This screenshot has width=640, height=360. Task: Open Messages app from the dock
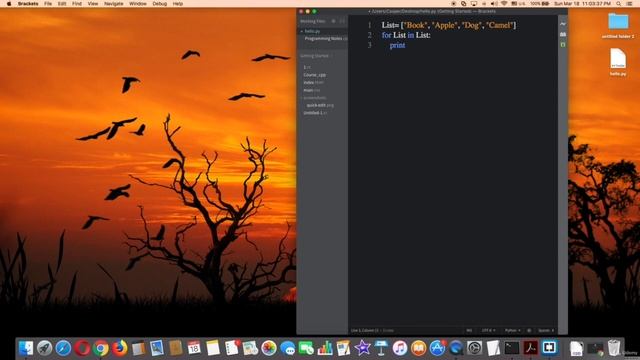(x=288, y=348)
